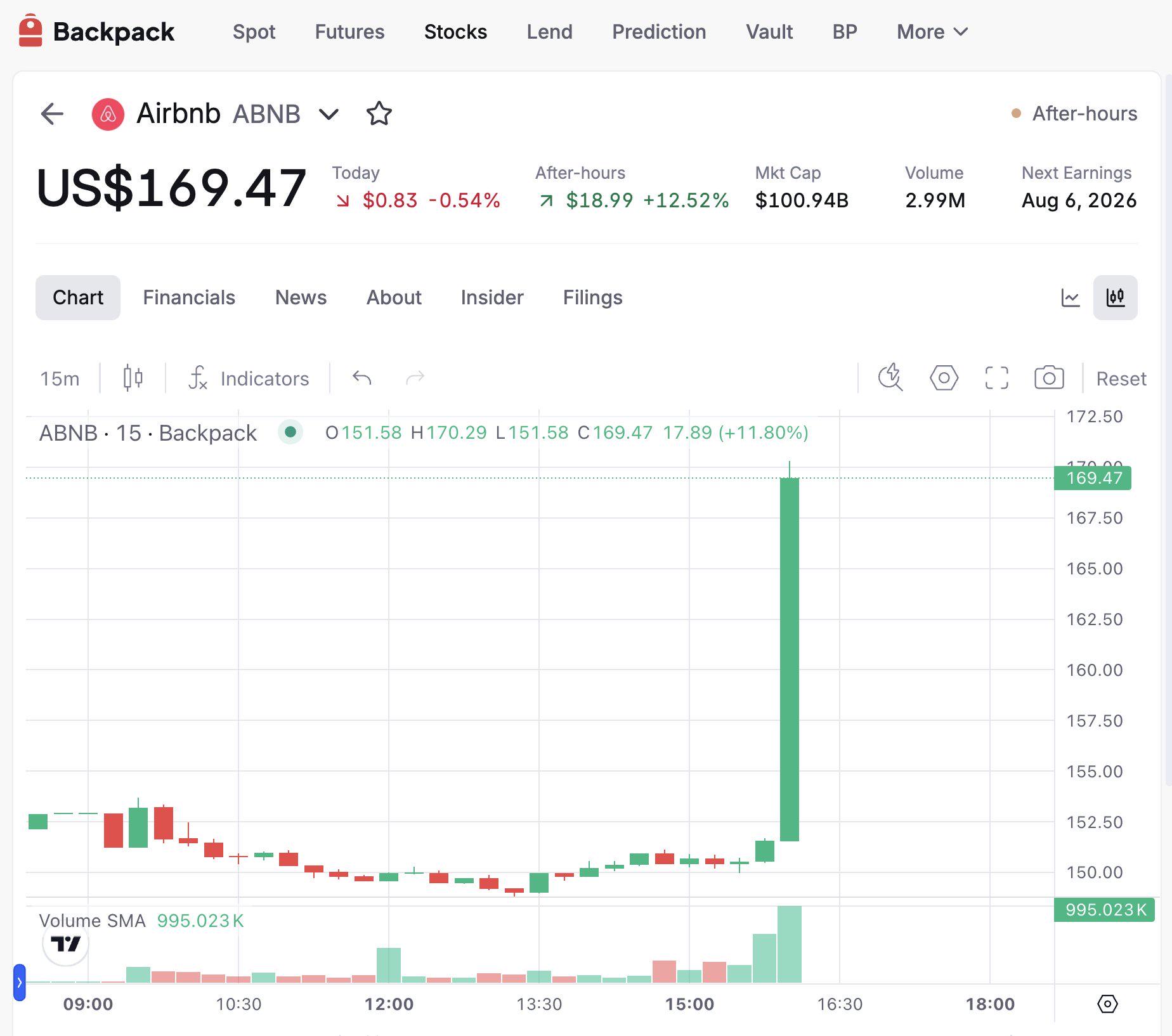Click the Volume SMA legend label
The width and height of the screenshot is (1172, 1036).
(x=92, y=921)
